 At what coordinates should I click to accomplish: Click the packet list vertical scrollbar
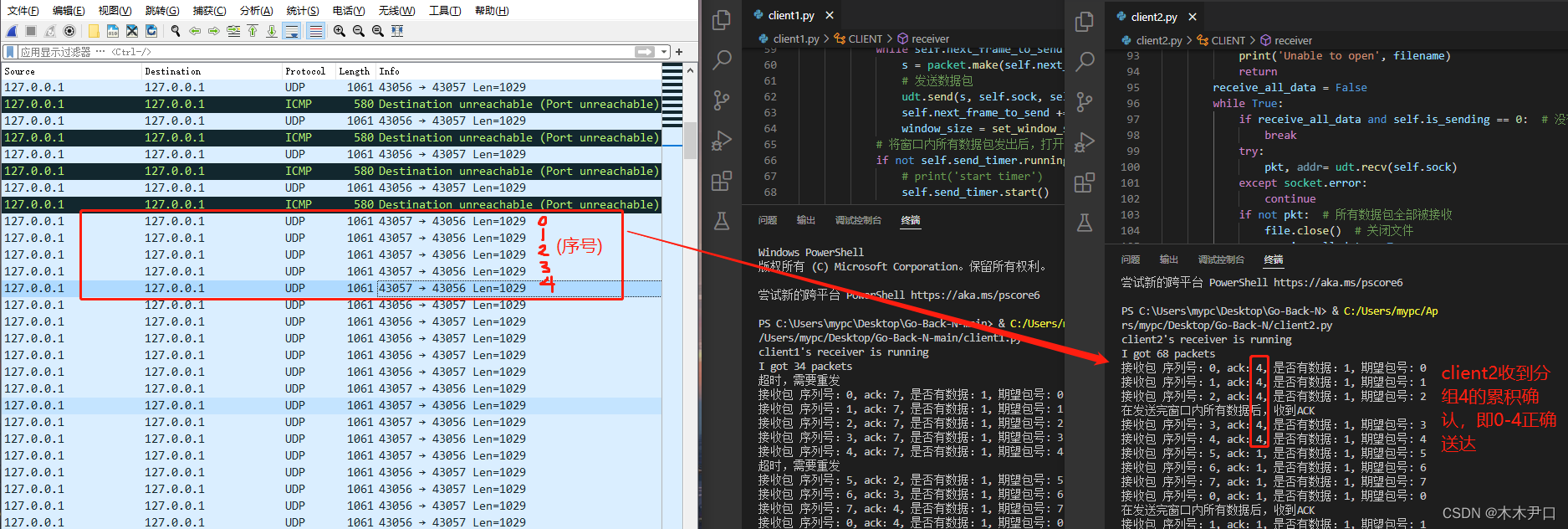pos(690,295)
